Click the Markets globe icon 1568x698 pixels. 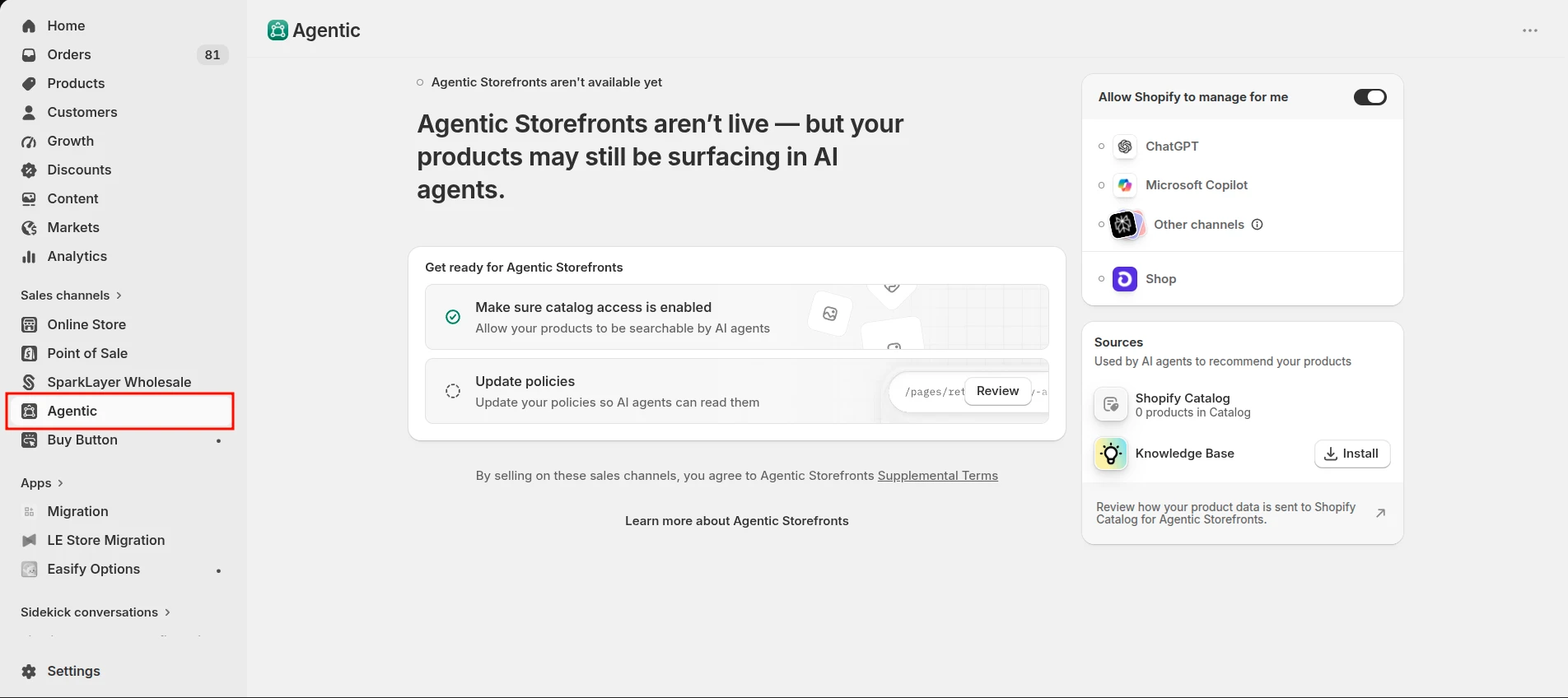pos(29,228)
